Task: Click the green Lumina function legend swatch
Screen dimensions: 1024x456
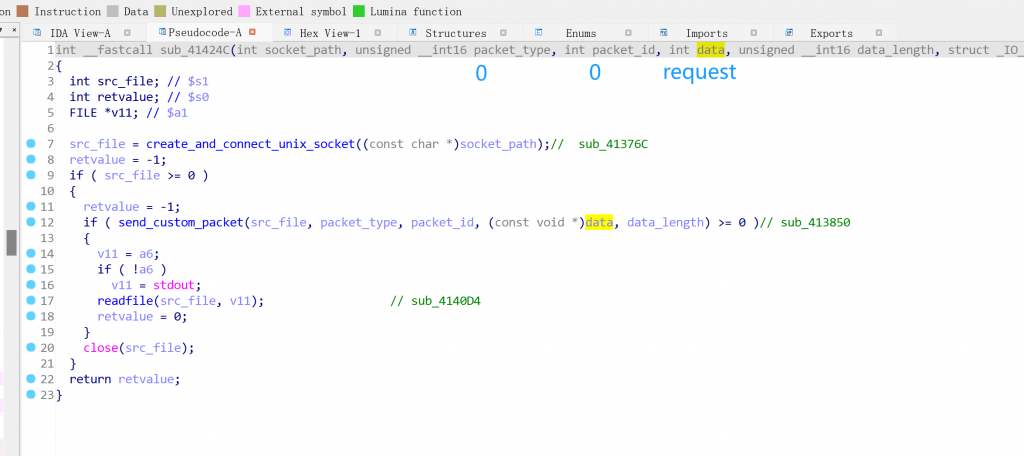Action: pyautogui.click(x=359, y=12)
